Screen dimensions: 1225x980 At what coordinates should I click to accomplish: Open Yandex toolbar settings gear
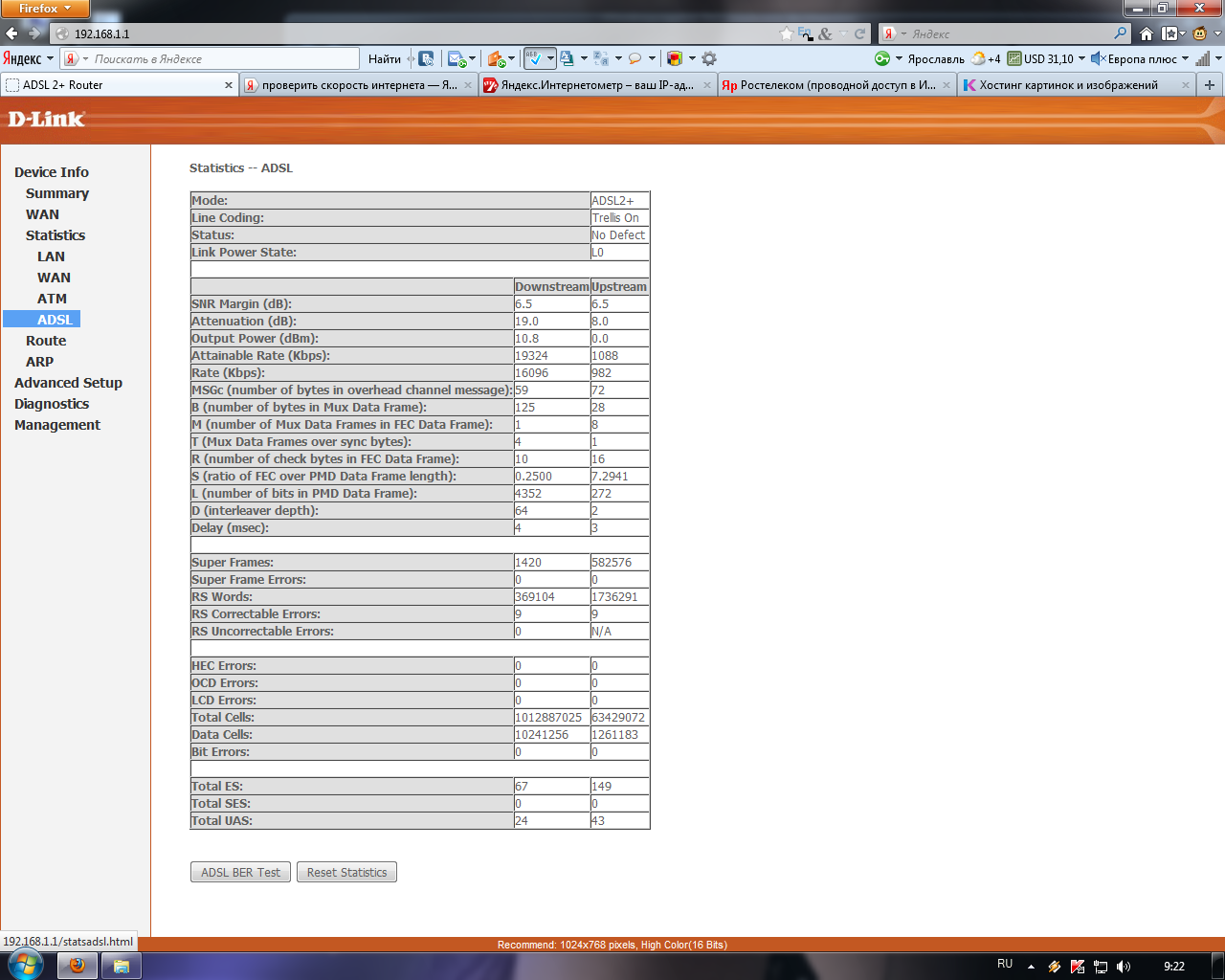709,58
